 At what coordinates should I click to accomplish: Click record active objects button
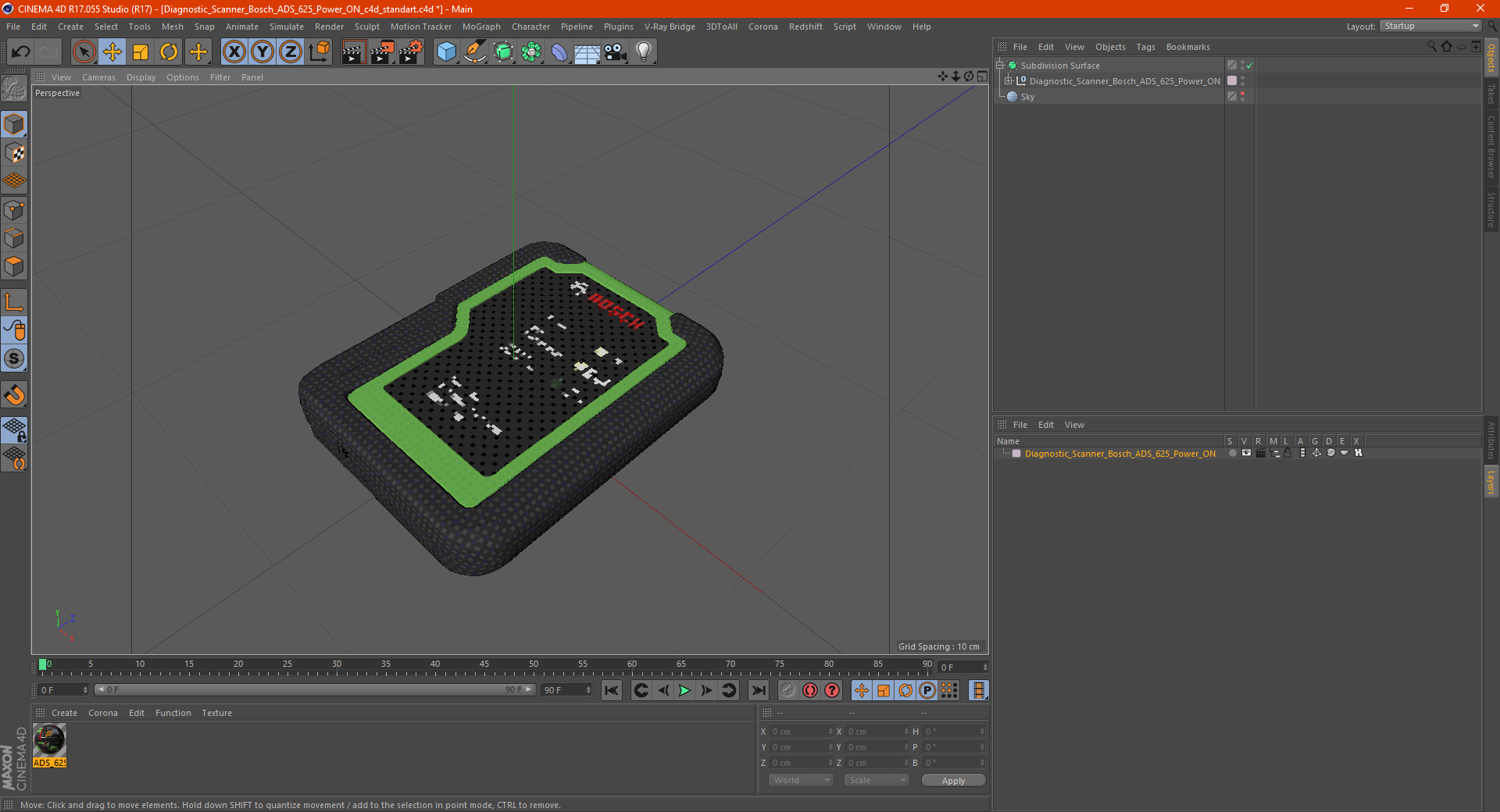click(788, 690)
